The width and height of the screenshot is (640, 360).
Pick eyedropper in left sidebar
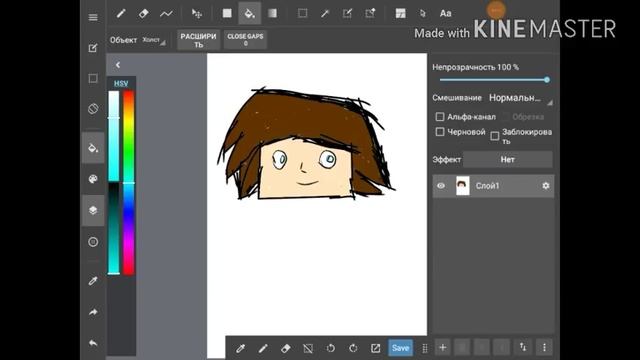click(93, 281)
